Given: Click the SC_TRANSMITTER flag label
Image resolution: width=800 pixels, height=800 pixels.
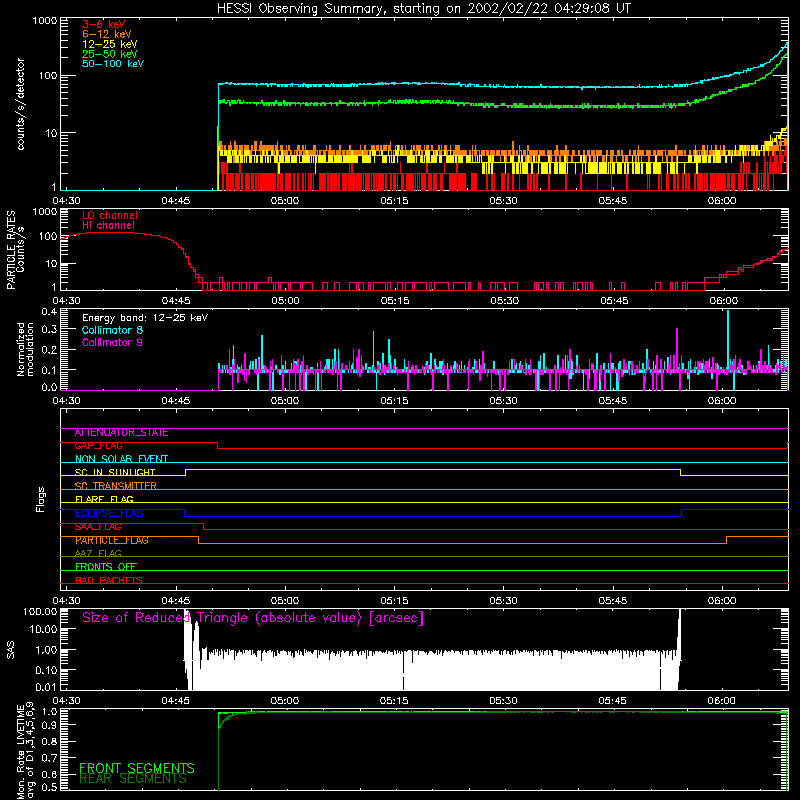Looking at the screenshot, I should click(x=115, y=486).
